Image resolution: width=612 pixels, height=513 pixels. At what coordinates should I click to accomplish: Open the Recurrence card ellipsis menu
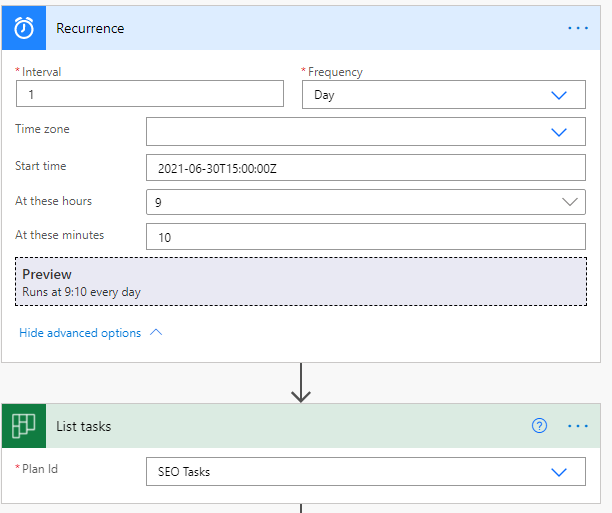pos(578,28)
